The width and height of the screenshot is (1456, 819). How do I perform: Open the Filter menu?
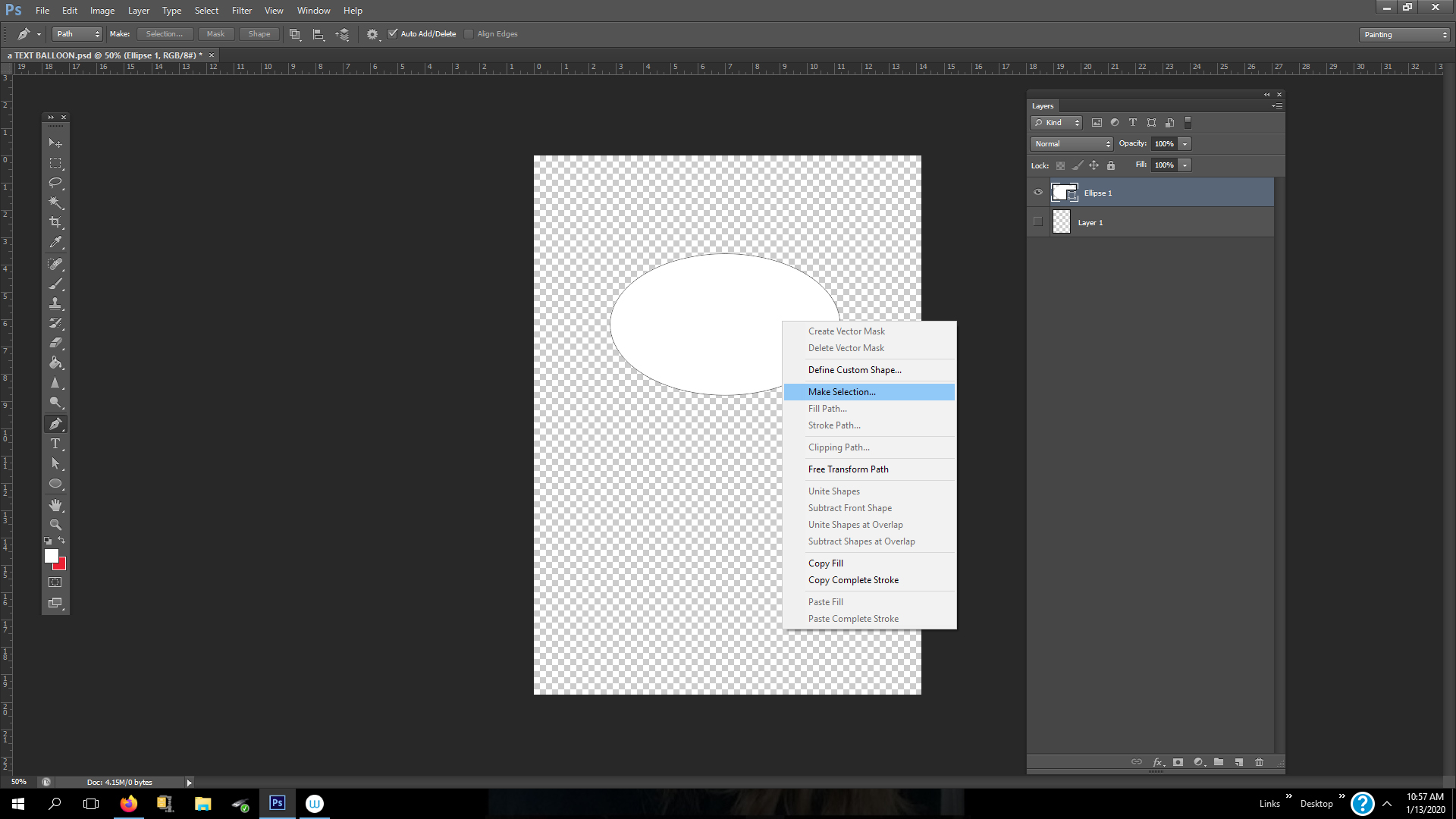241,10
